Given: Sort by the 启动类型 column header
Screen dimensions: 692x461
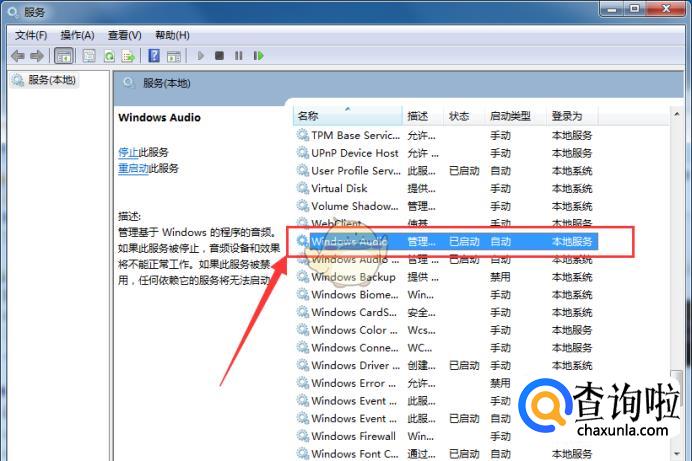Looking at the screenshot, I should (515, 116).
